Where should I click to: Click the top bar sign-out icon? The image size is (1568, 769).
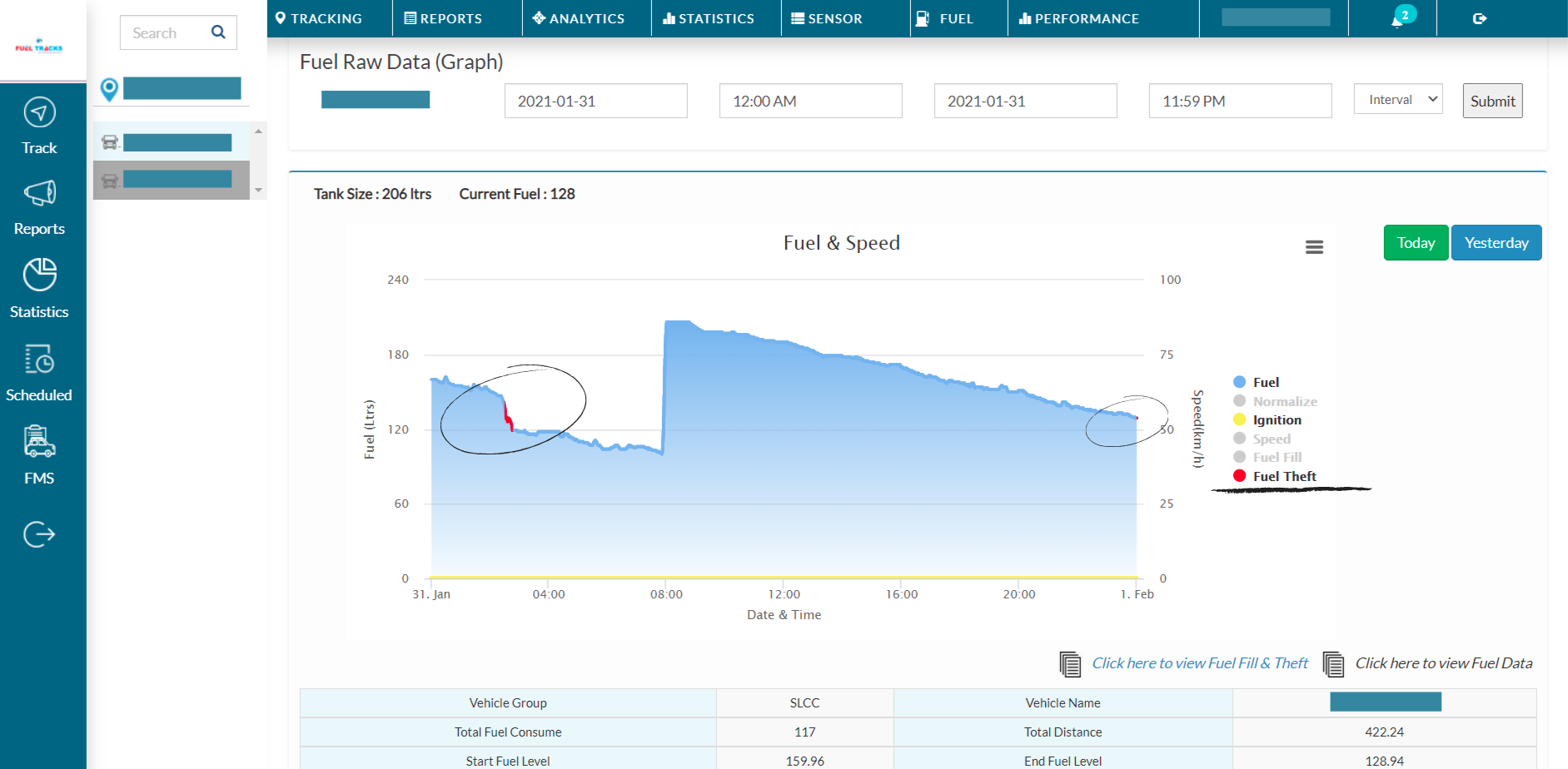click(x=1480, y=18)
